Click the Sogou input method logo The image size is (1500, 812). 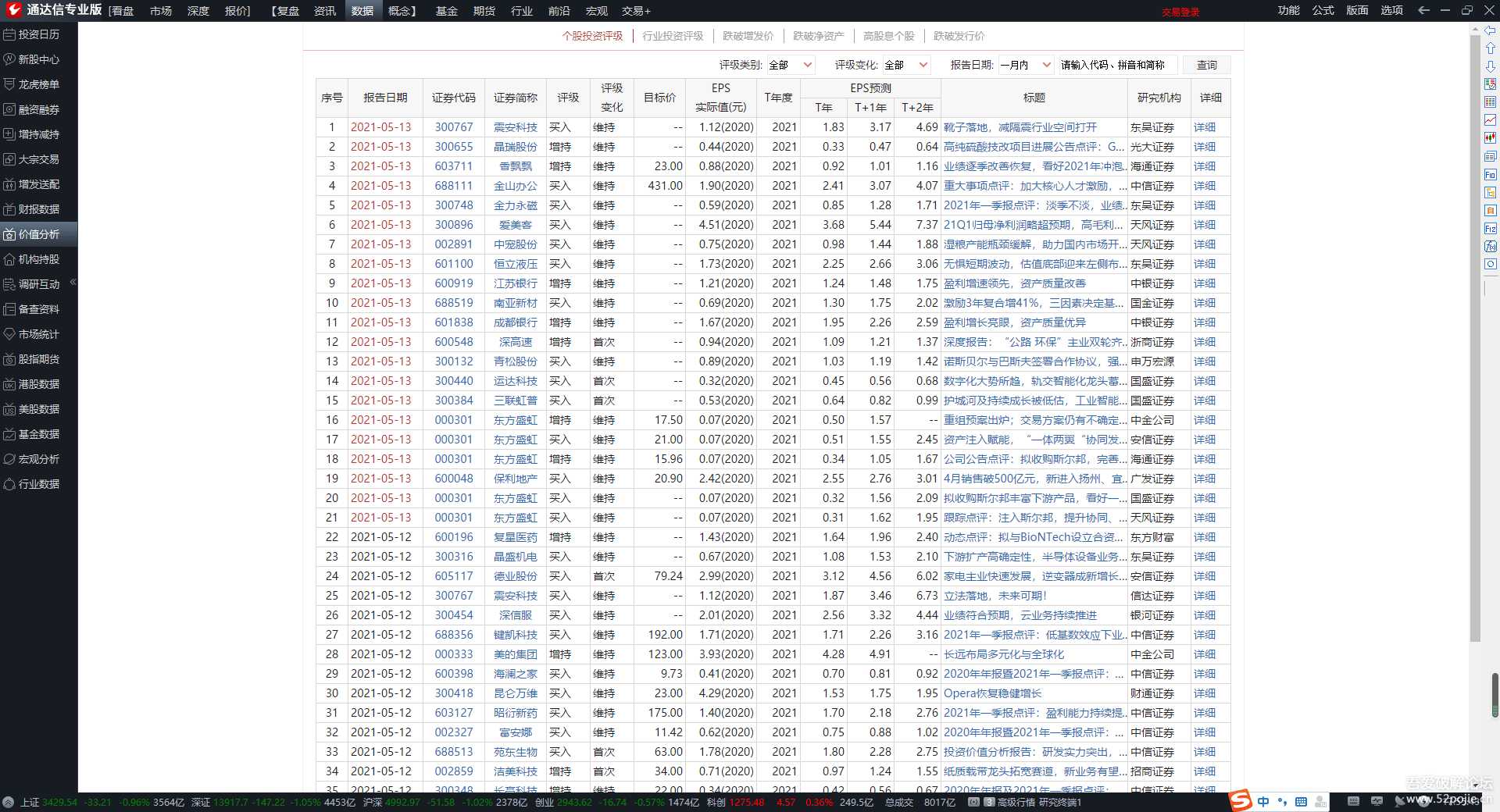coord(1240,801)
